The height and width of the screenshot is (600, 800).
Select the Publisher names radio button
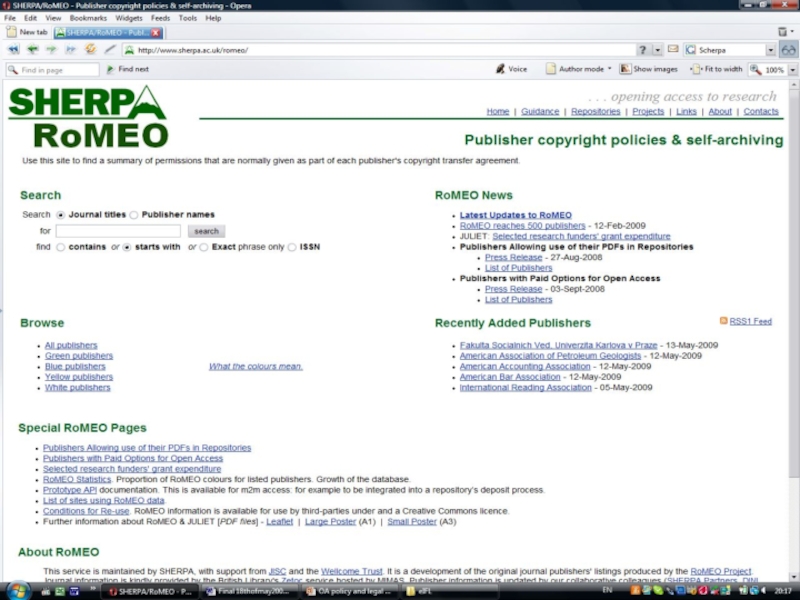point(134,215)
